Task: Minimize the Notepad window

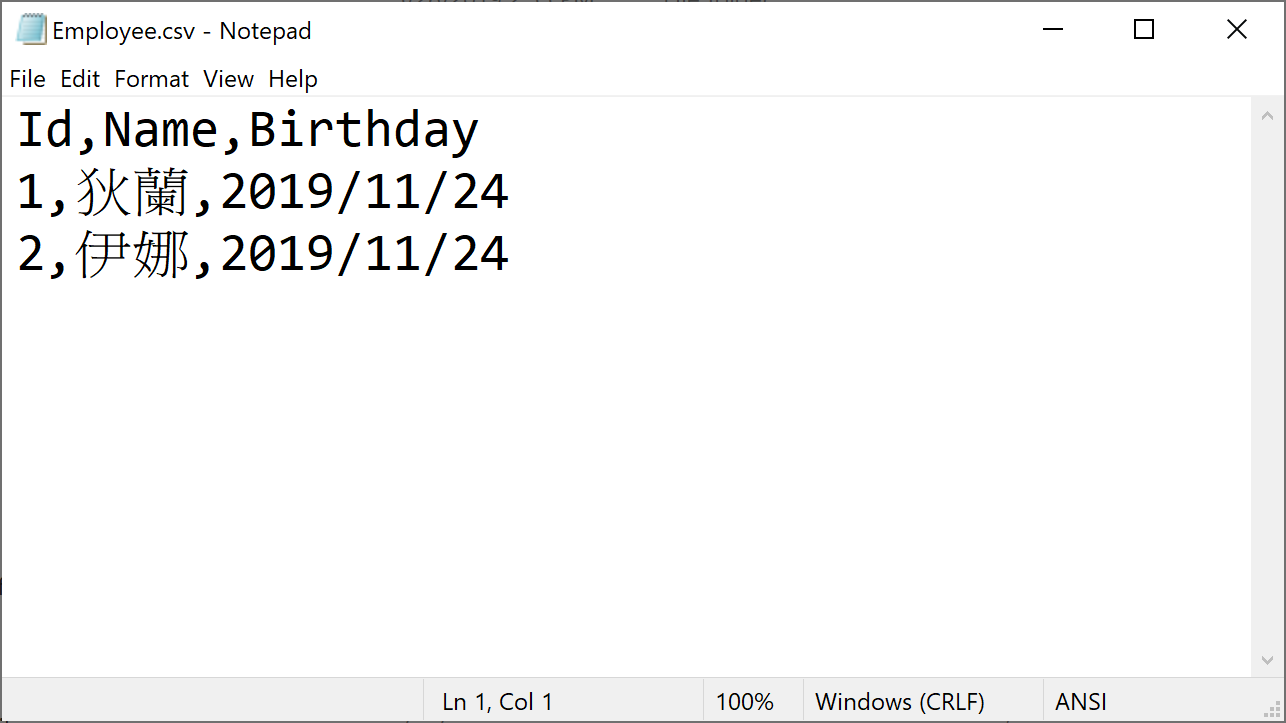Action: pos(1052,30)
